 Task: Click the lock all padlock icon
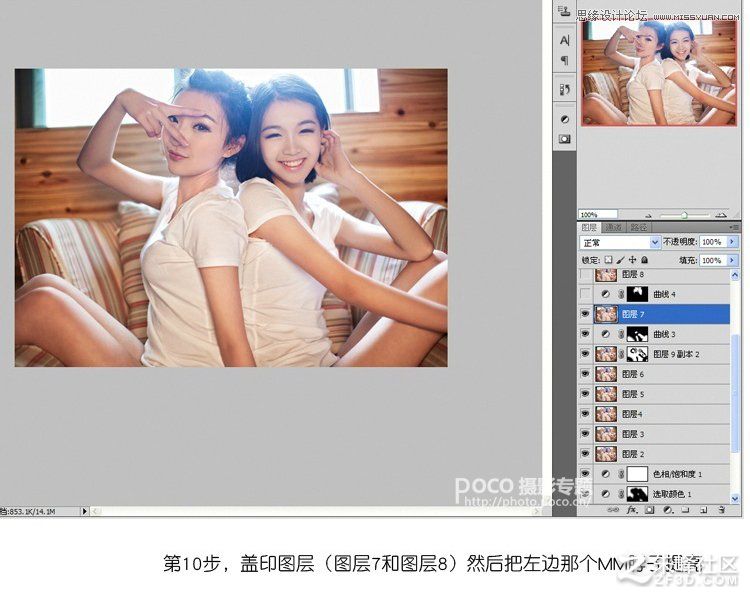[644, 260]
